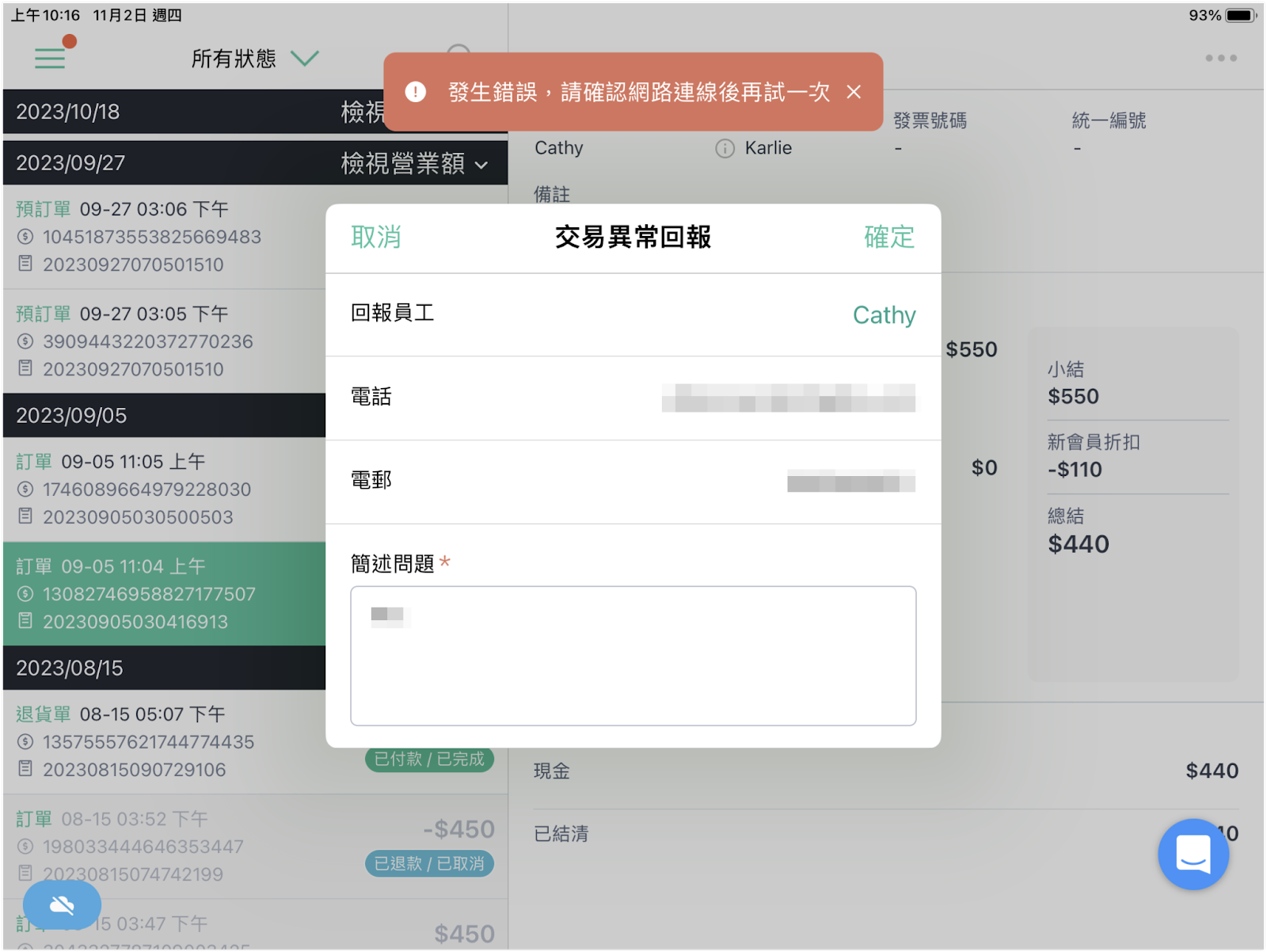This screenshot has width=1267, height=952.
Task: Select the 訂單 09-05 11:05 order
Action: click(165, 489)
